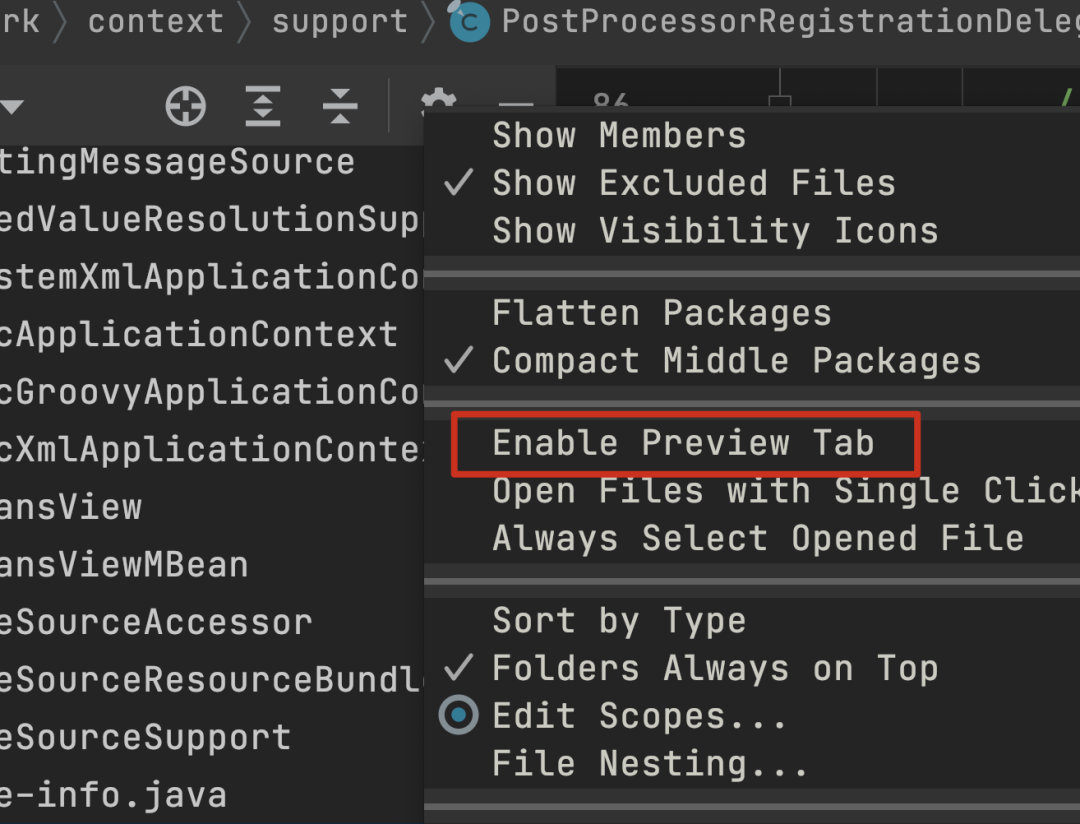Click the gear settings icon in project toolbar
This screenshot has width=1080, height=824.
tap(439, 98)
